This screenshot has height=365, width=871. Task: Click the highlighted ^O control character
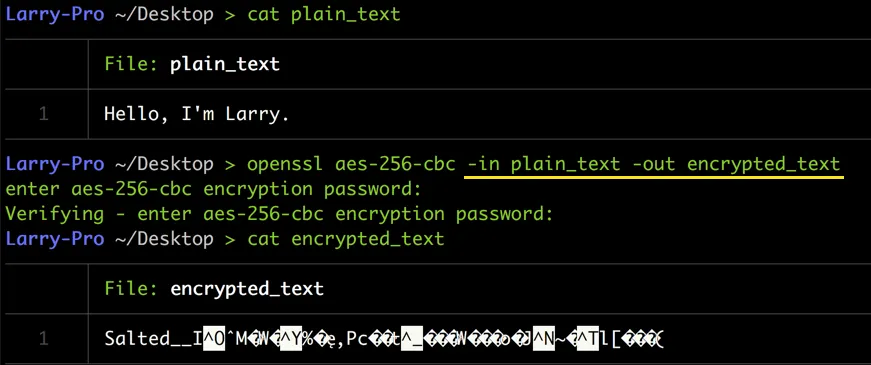click(214, 339)
